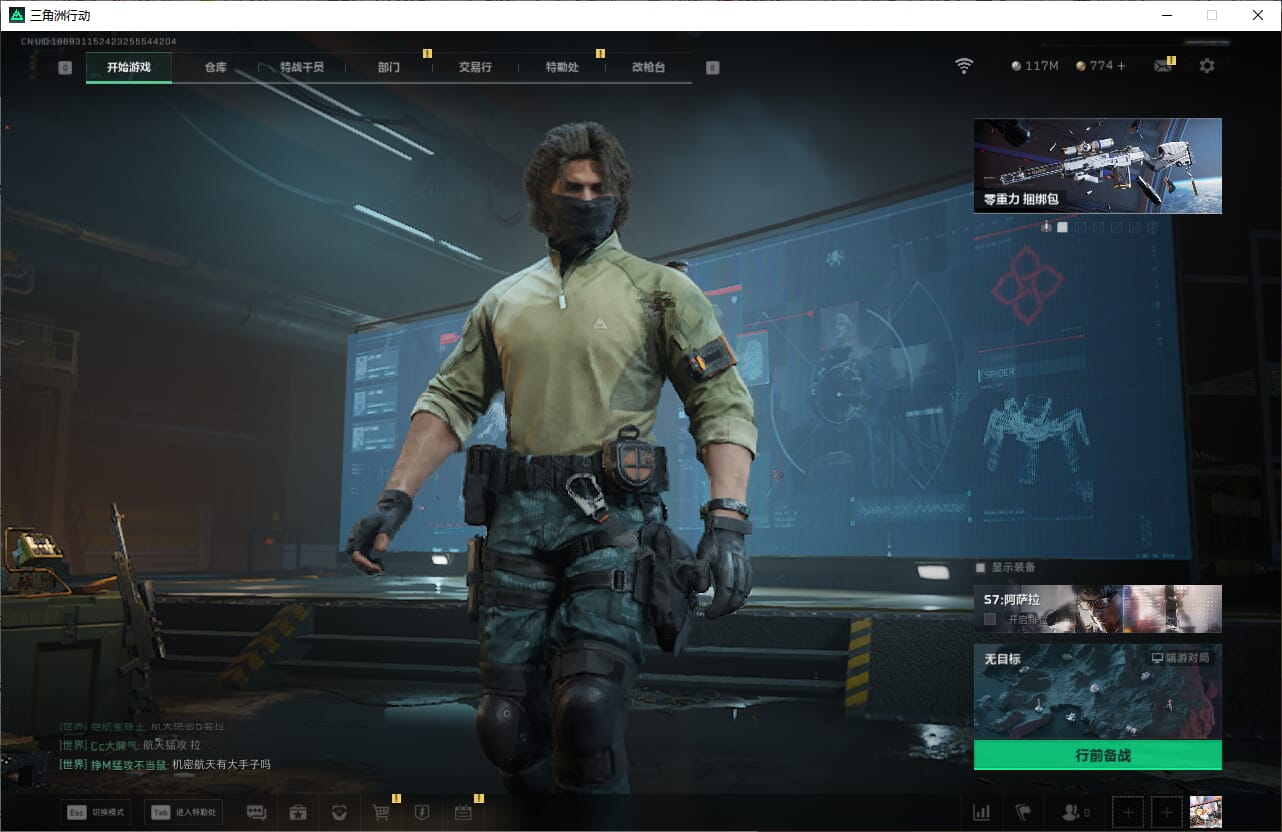Open the mail envelope icon
Viewport: 1282px width, 832px height.
1162,66
